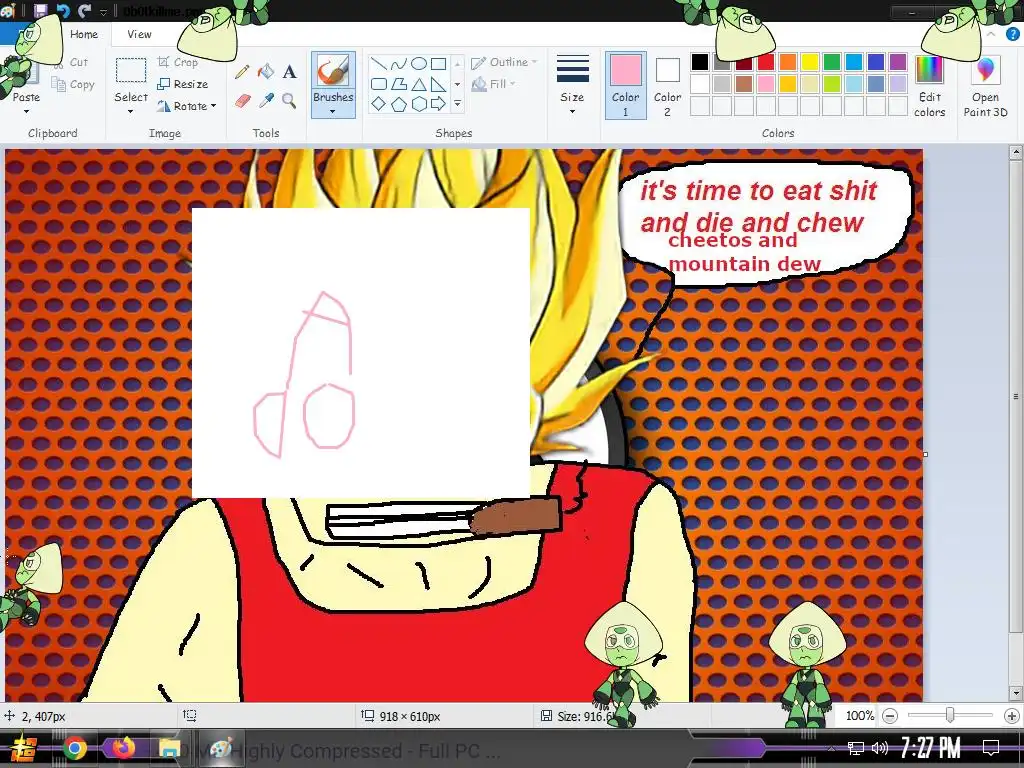Click the Crop button
Screen dimensions: 1024x768
178,62
